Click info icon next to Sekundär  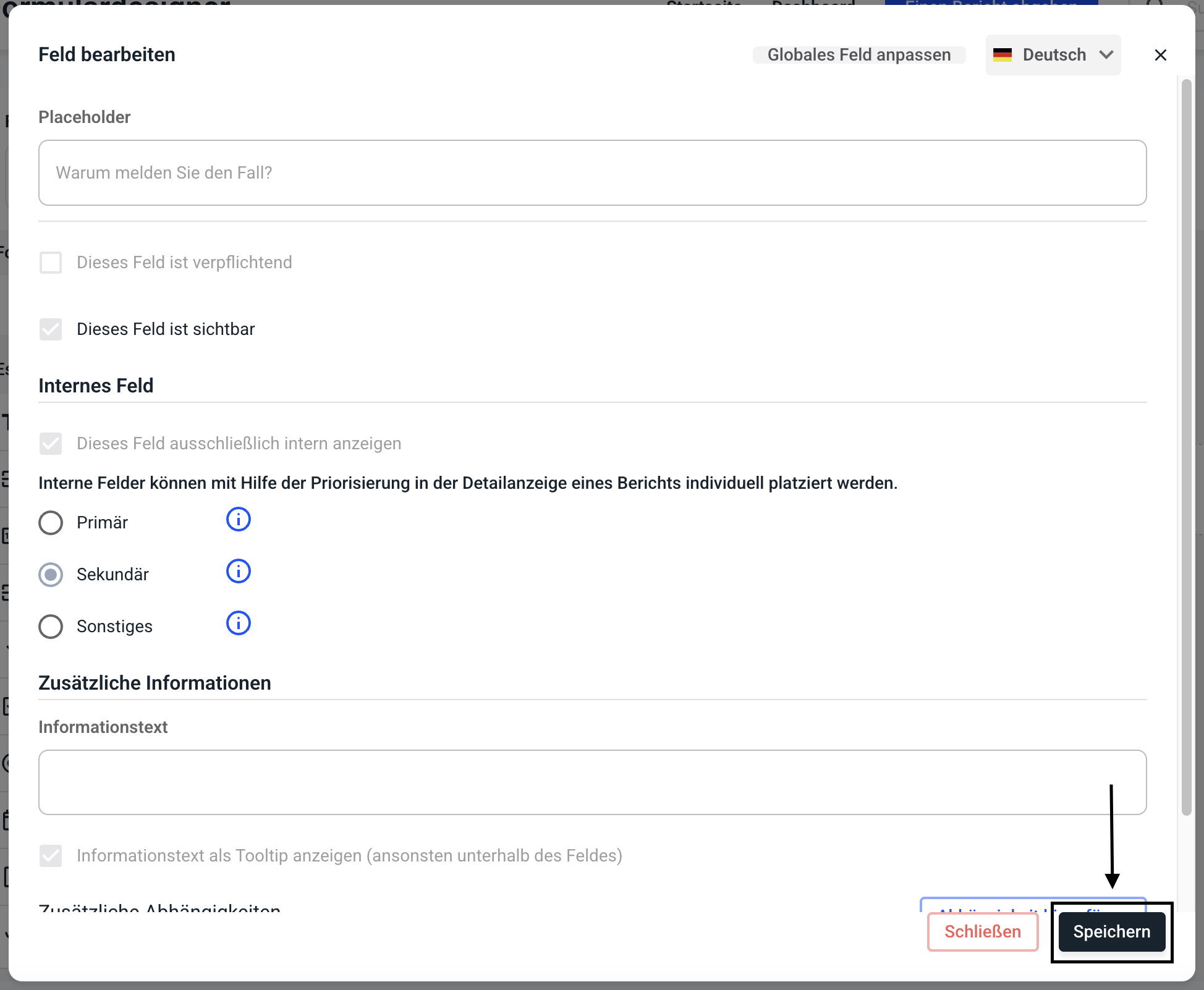238,572
